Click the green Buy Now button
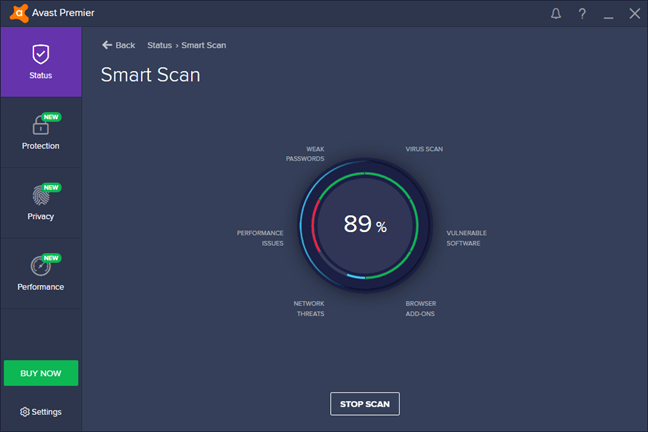This screenshot has width=648, height=432. 41,373
